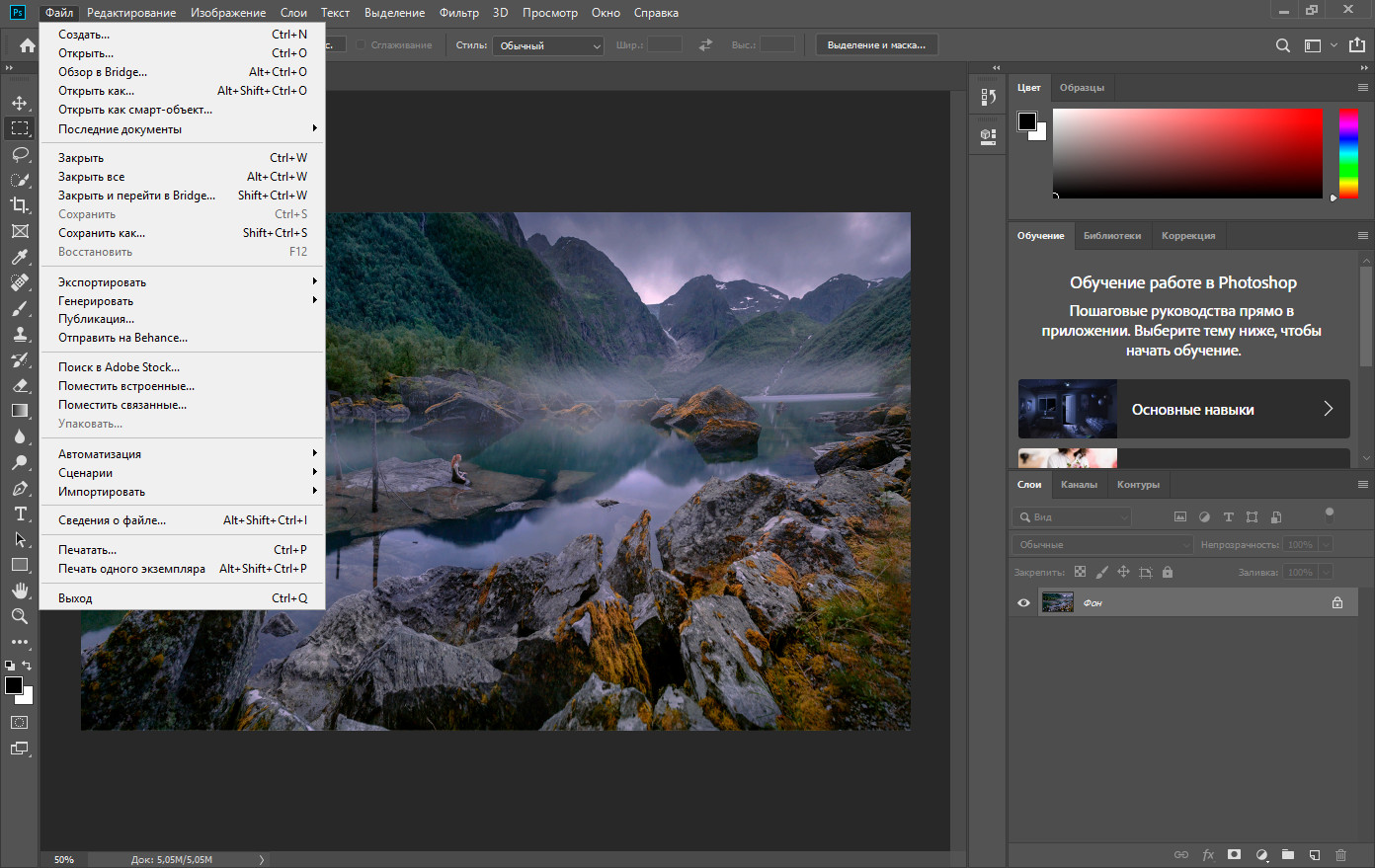1375x868 pixels.
Task: Select the Gradient tool
Action: (x=20, y=411)
